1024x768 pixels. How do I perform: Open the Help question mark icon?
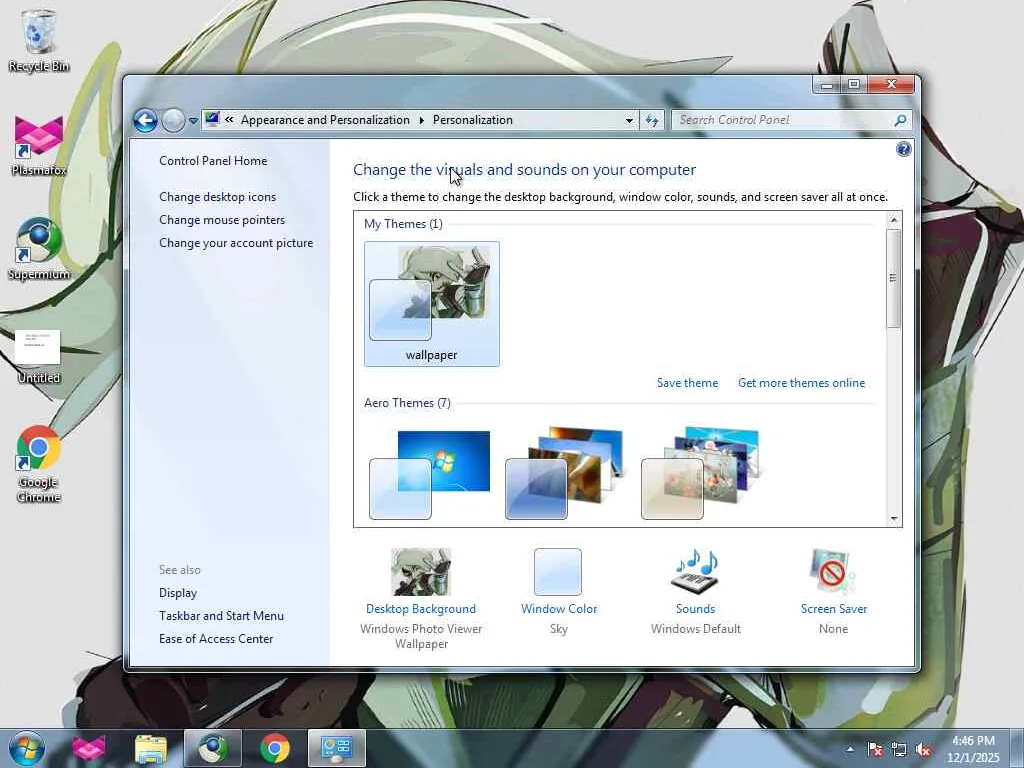(x=903, y=149)
